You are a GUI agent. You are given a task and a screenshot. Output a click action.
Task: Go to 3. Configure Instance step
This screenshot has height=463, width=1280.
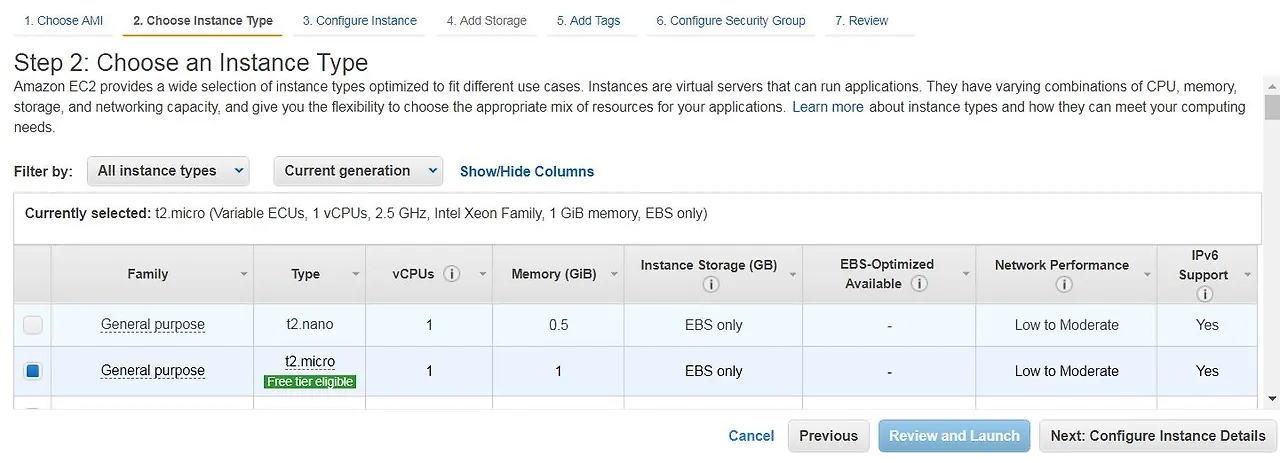tap(360, 21)
